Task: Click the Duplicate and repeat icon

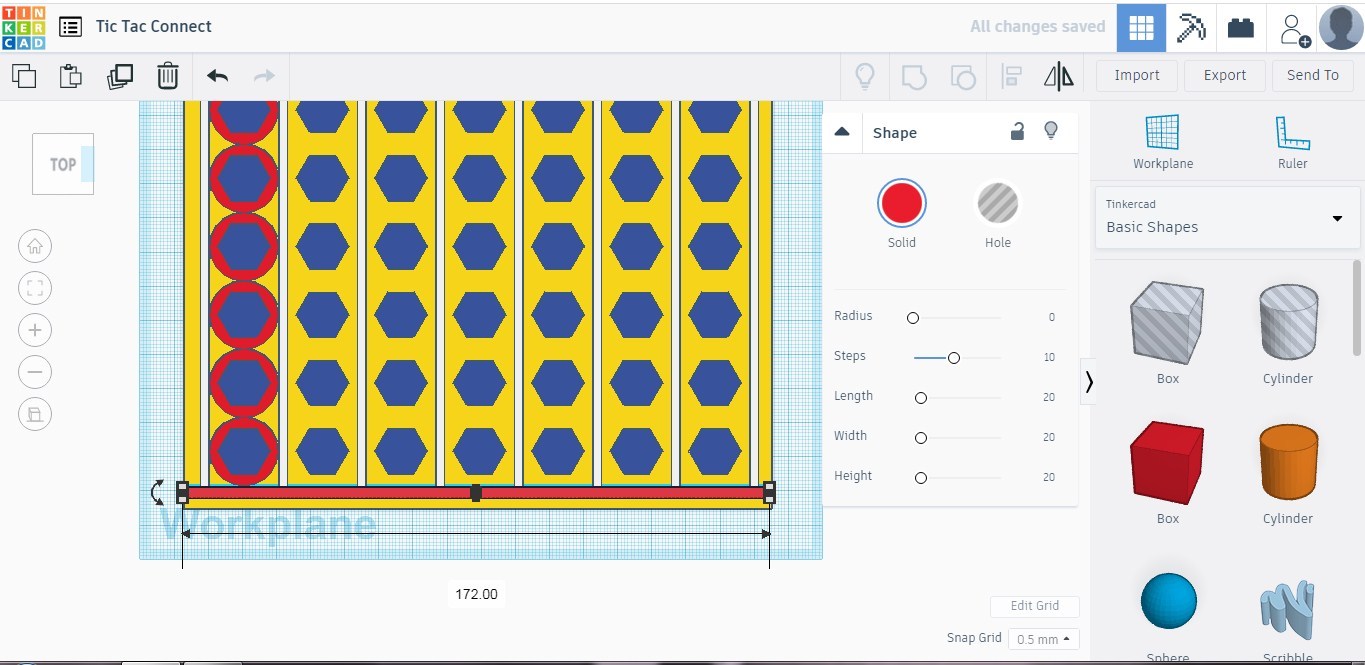Action: click(x=120, y=76)
